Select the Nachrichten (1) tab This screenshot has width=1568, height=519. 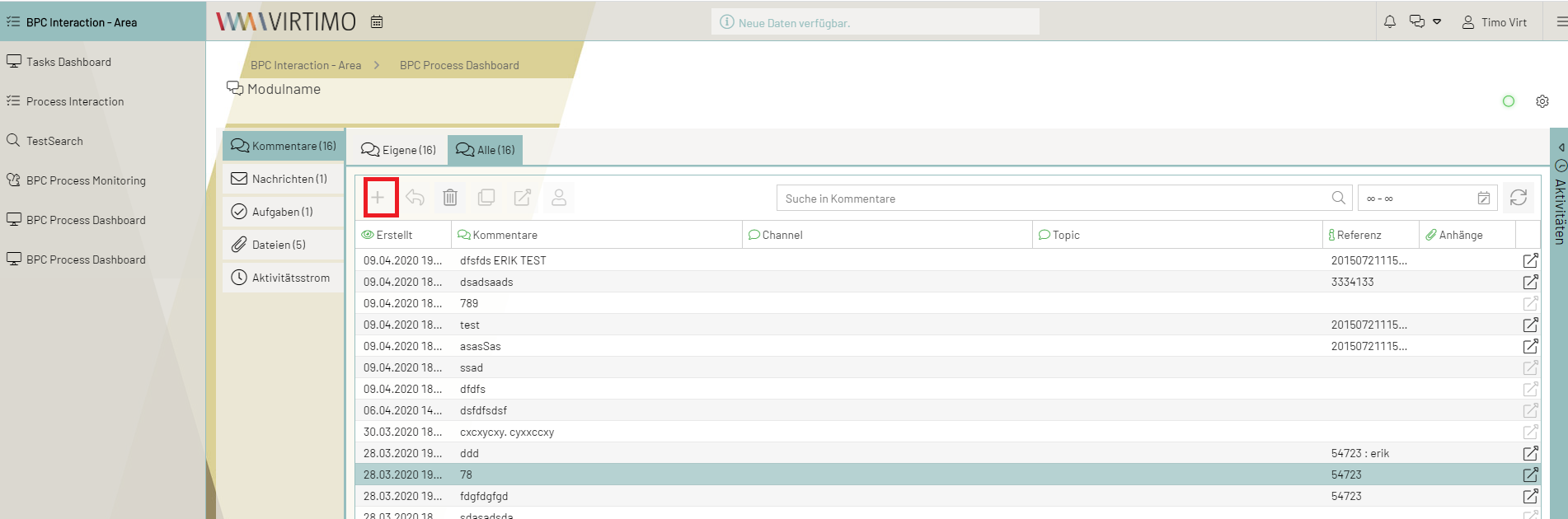(280, 179)
